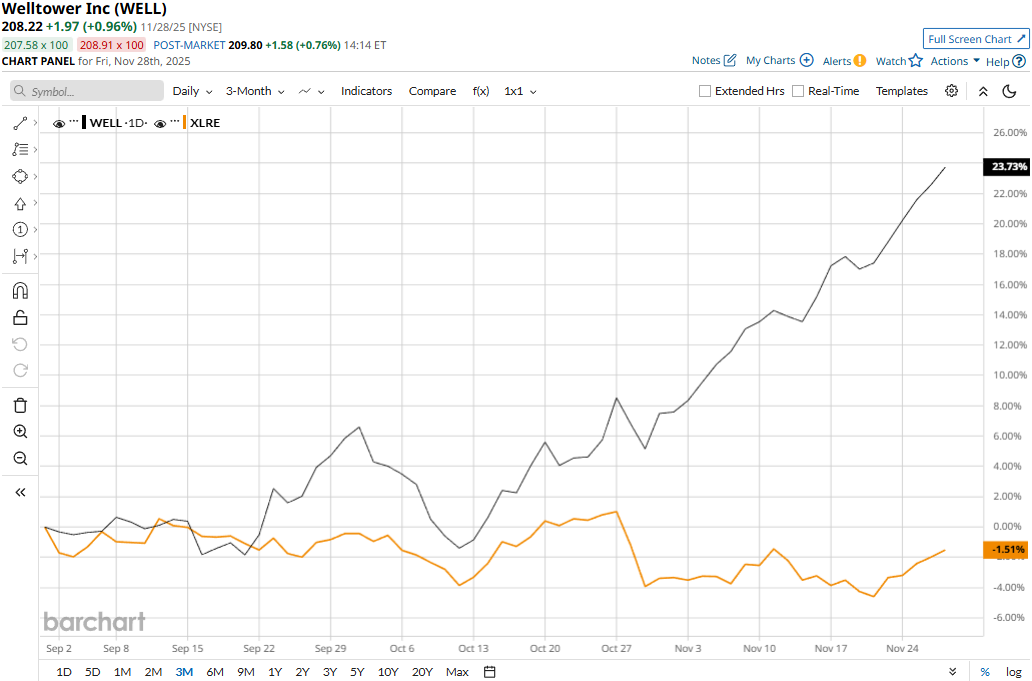The height and width of the screenshot is (681, 1032).
Task: Select the 10Y time range
Action: [x=388, y=672]
